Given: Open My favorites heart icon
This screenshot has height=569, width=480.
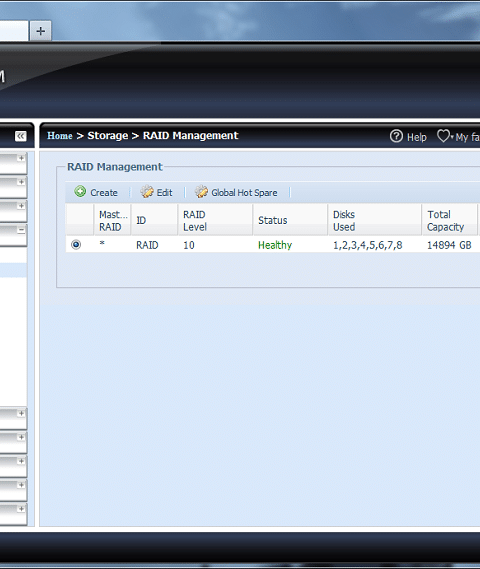Looking at the screenshot, I should tap(443, 136).
